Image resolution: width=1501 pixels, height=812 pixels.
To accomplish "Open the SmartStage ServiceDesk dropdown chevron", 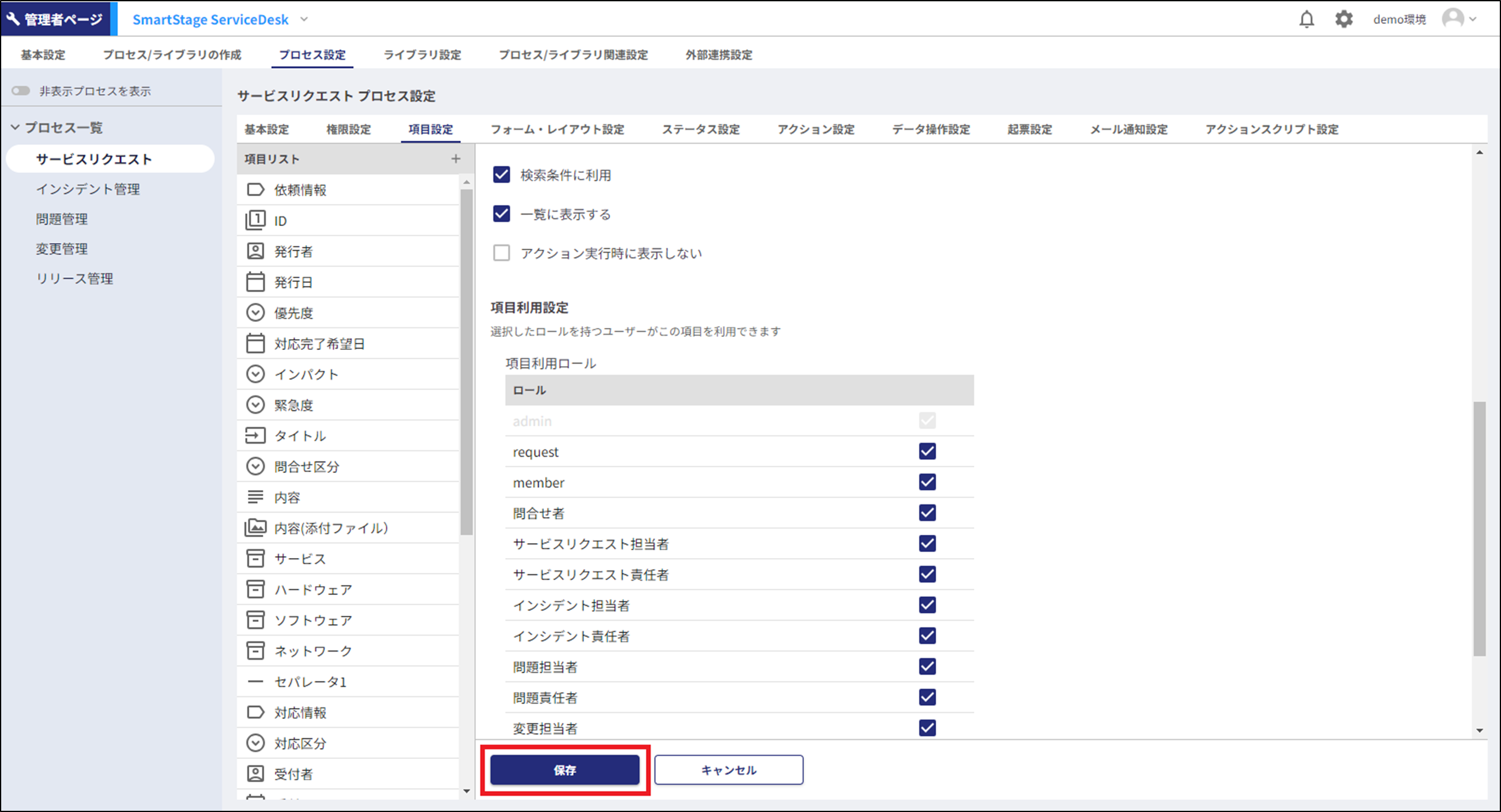I will [304, 20].
